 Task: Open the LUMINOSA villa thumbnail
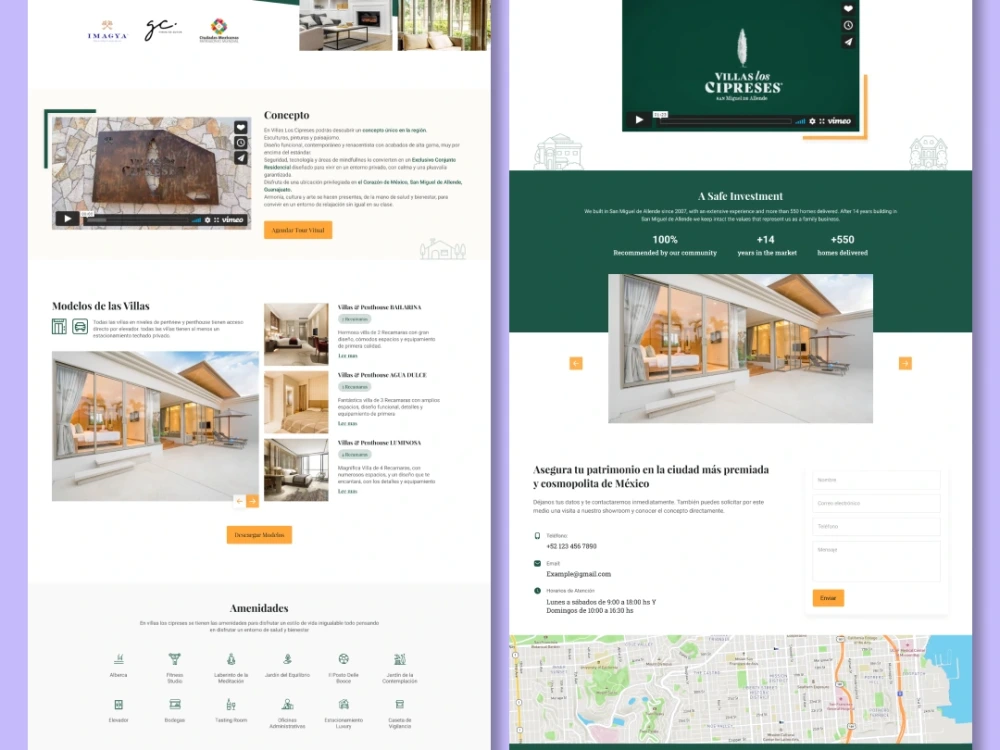296,470
